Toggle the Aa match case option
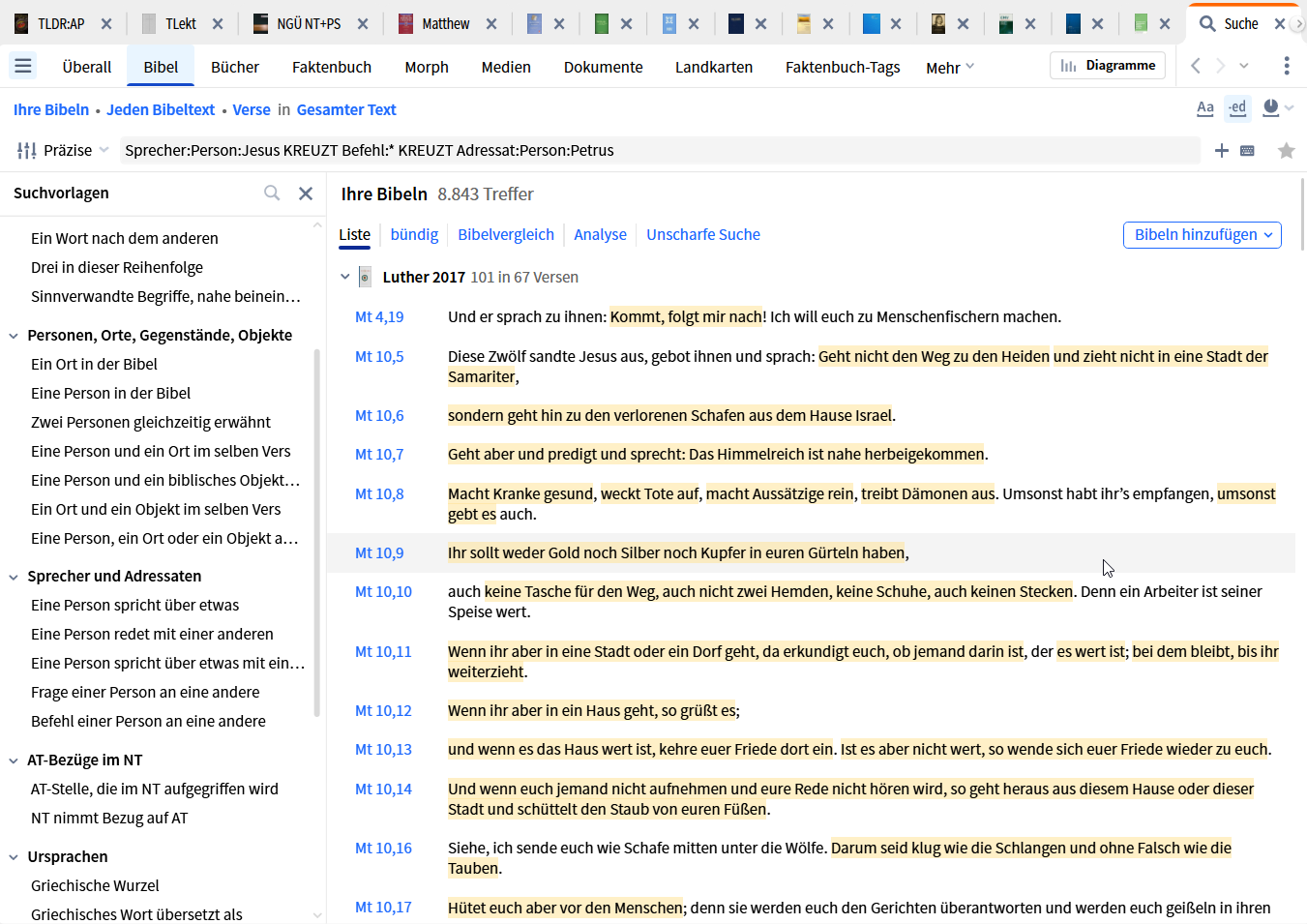Screen dimensions: 1307x924 (x=1205, y=107)
